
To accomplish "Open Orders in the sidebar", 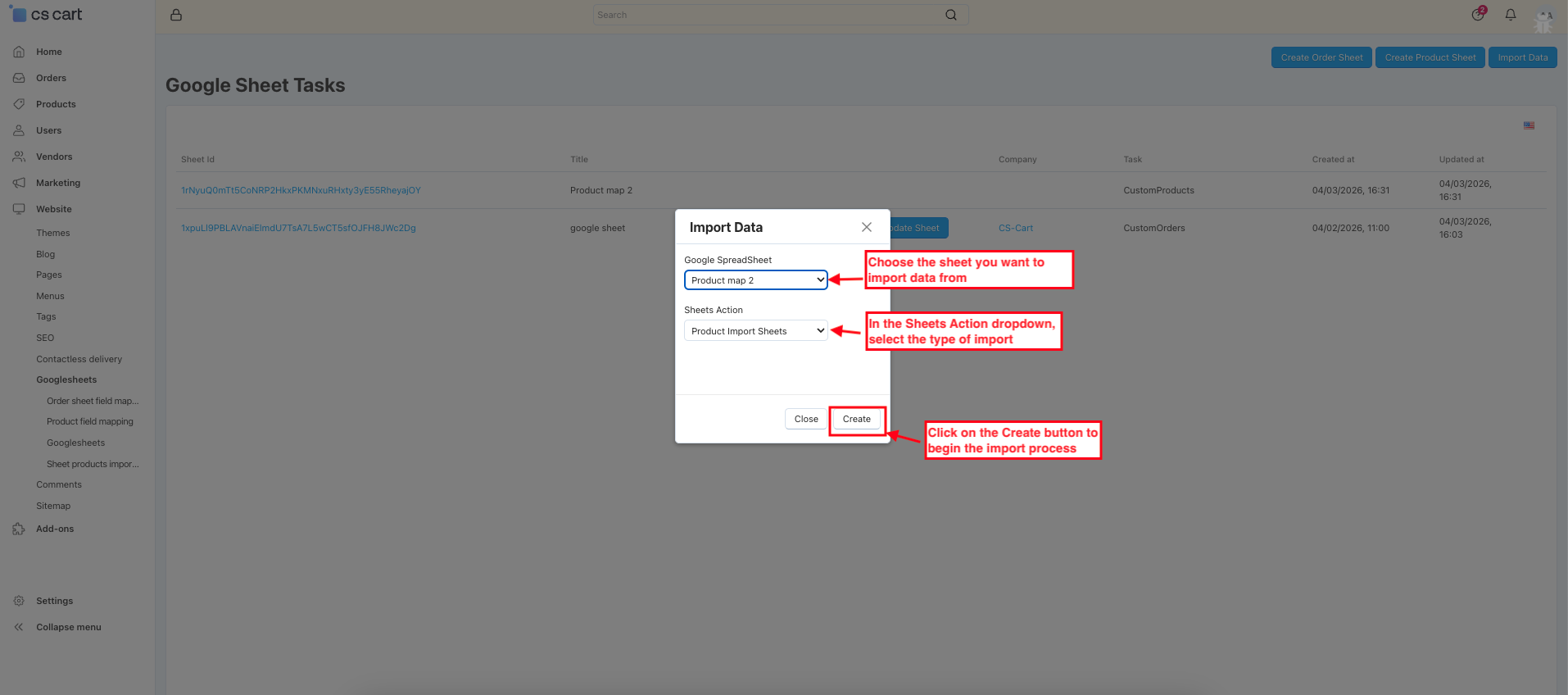I will 51,78.
